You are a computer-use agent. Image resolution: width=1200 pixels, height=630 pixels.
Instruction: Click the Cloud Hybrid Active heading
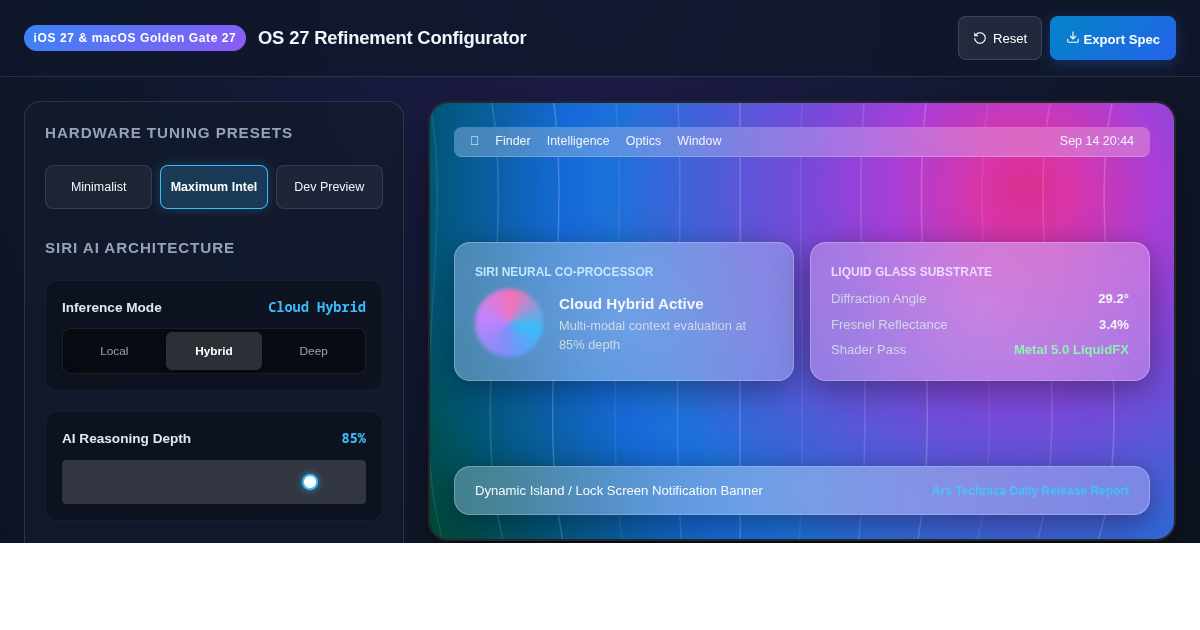(x=631, y=303)
